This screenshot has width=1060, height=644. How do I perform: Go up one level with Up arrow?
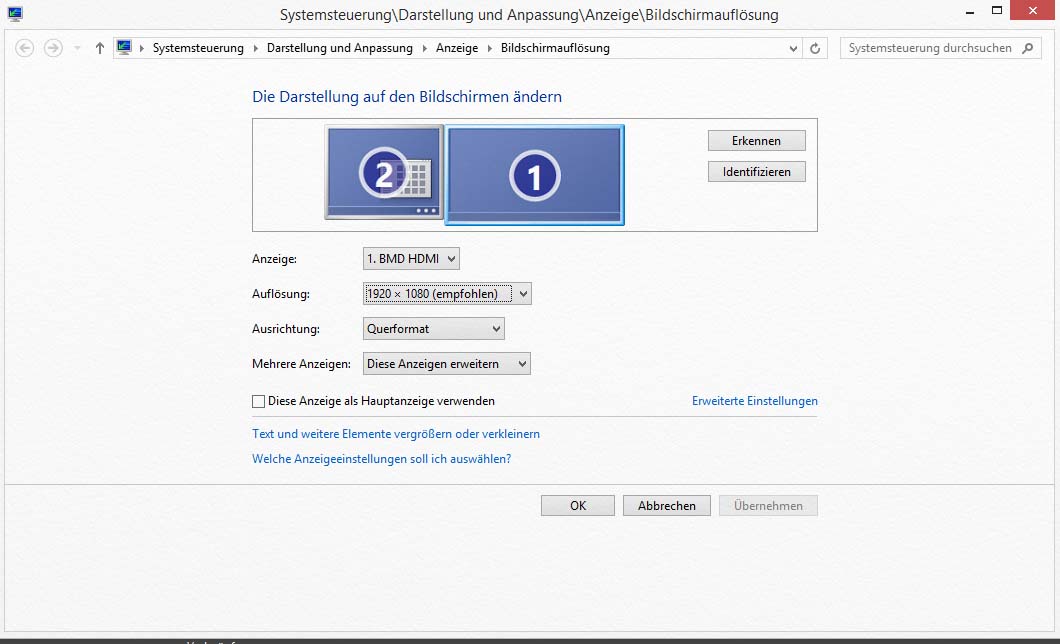(99, 48)
